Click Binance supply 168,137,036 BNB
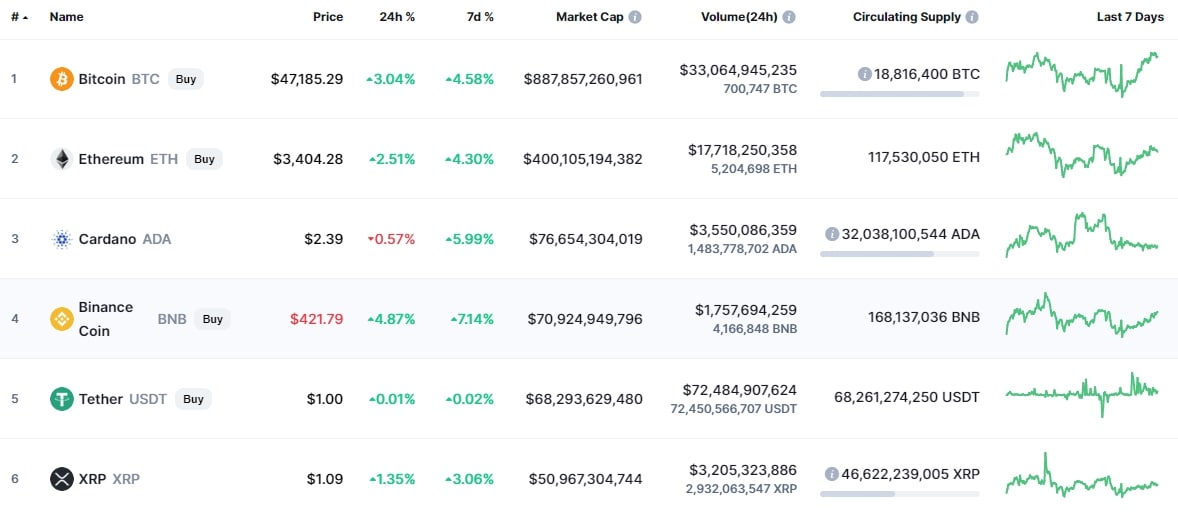The image size is (1178, 518). tap(923, 318)
